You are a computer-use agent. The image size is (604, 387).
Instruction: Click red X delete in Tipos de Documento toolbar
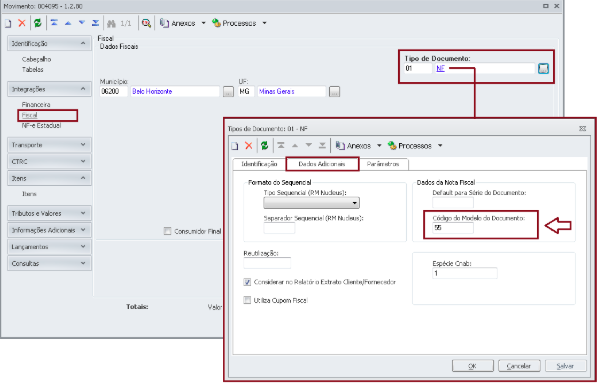[249, 146]
